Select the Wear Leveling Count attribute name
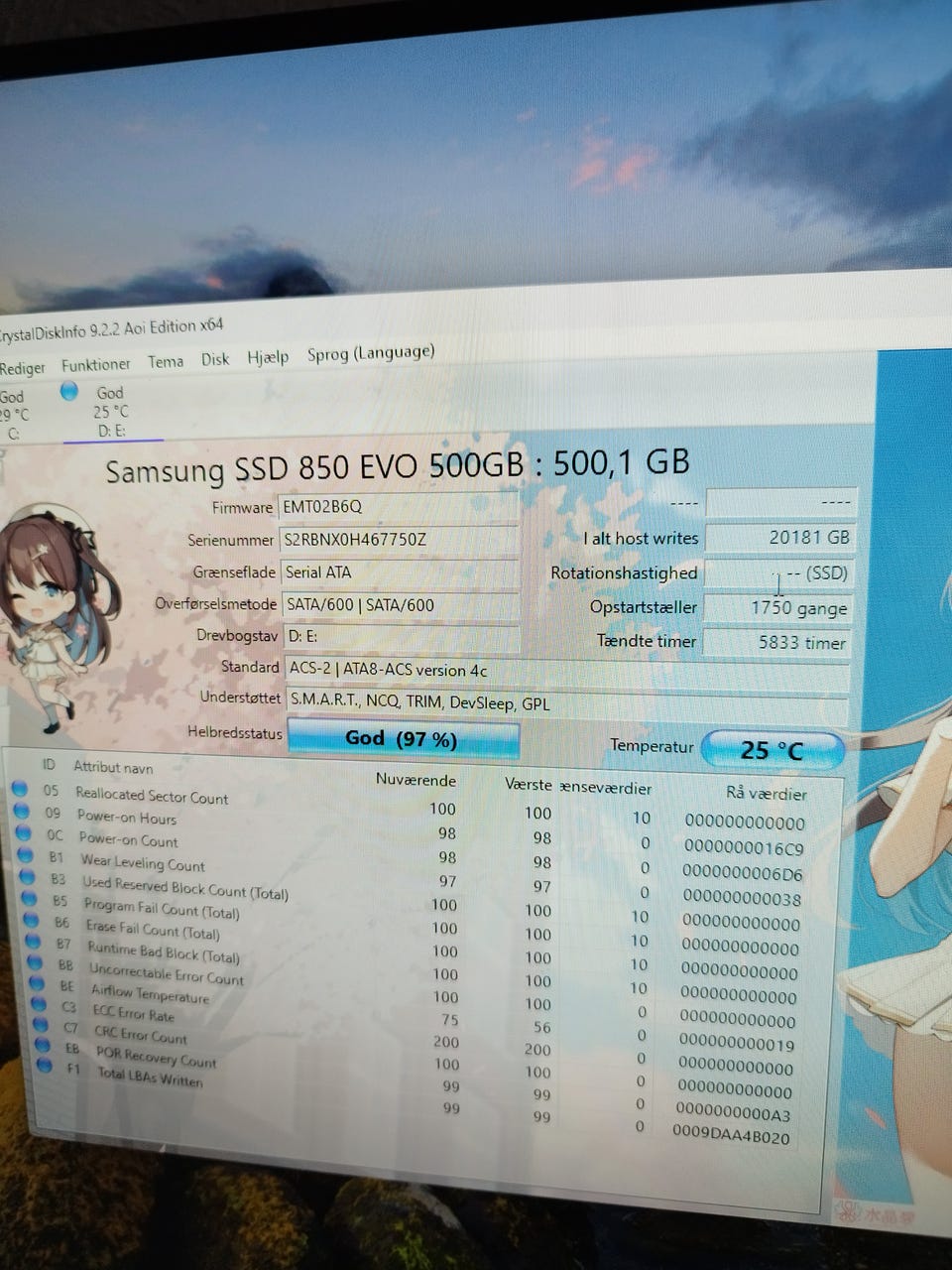 tap(143, 862)
